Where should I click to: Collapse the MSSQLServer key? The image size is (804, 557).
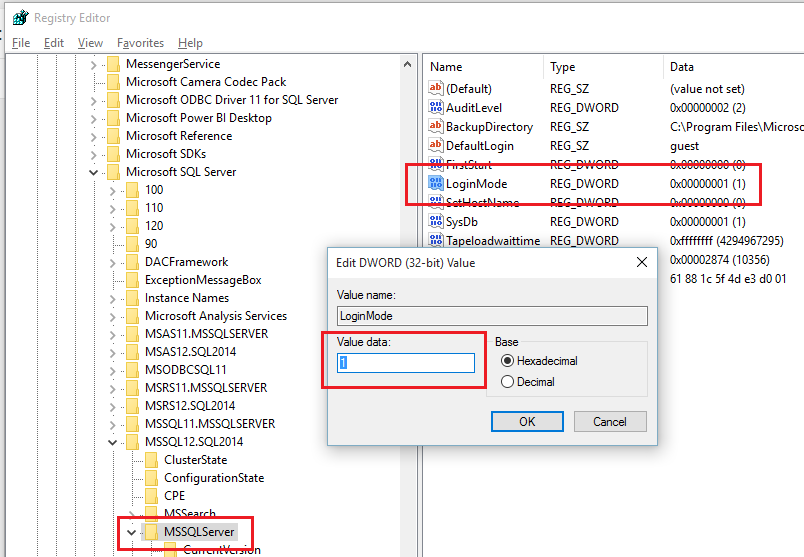pyautogui.click(x=131, y=532)
